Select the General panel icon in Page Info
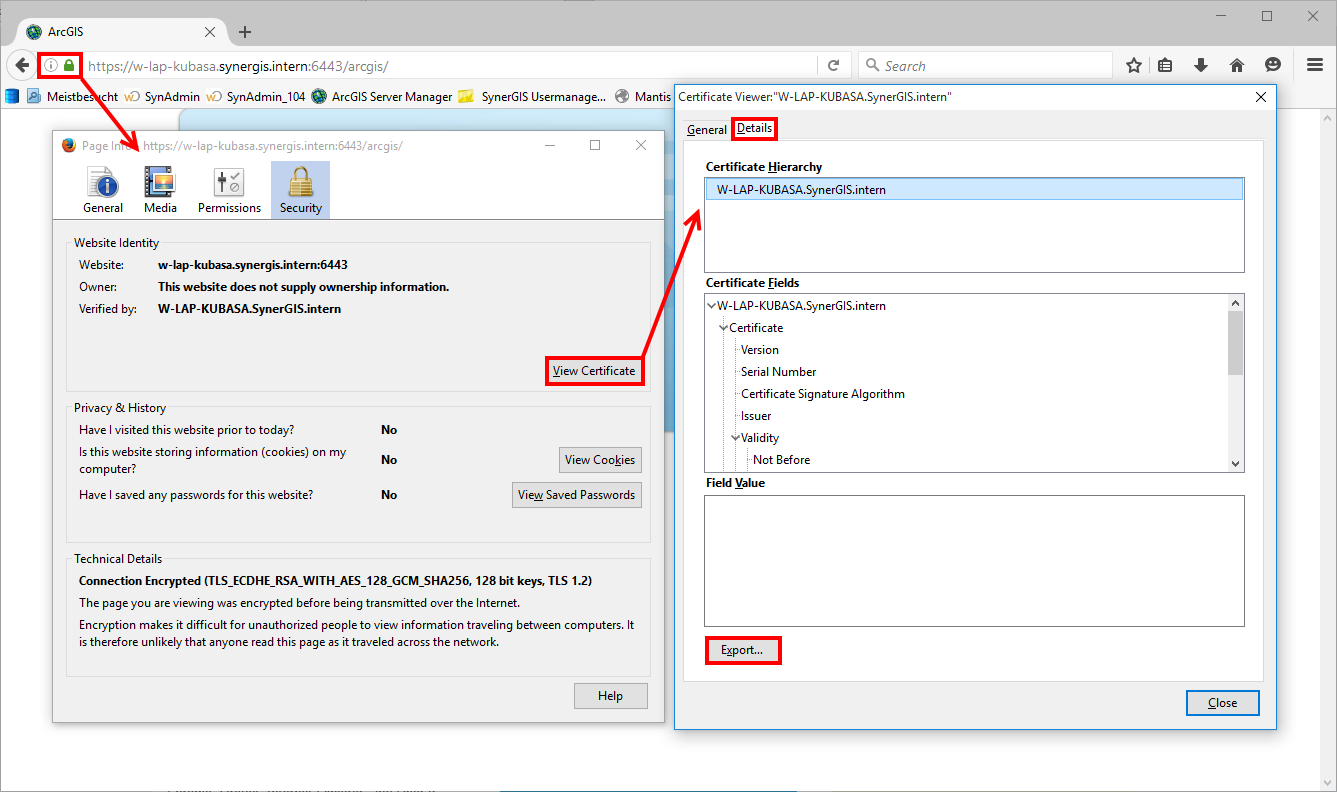This screenshot has height=792, width=1337. pyautogui.click(x=103, y=189)
